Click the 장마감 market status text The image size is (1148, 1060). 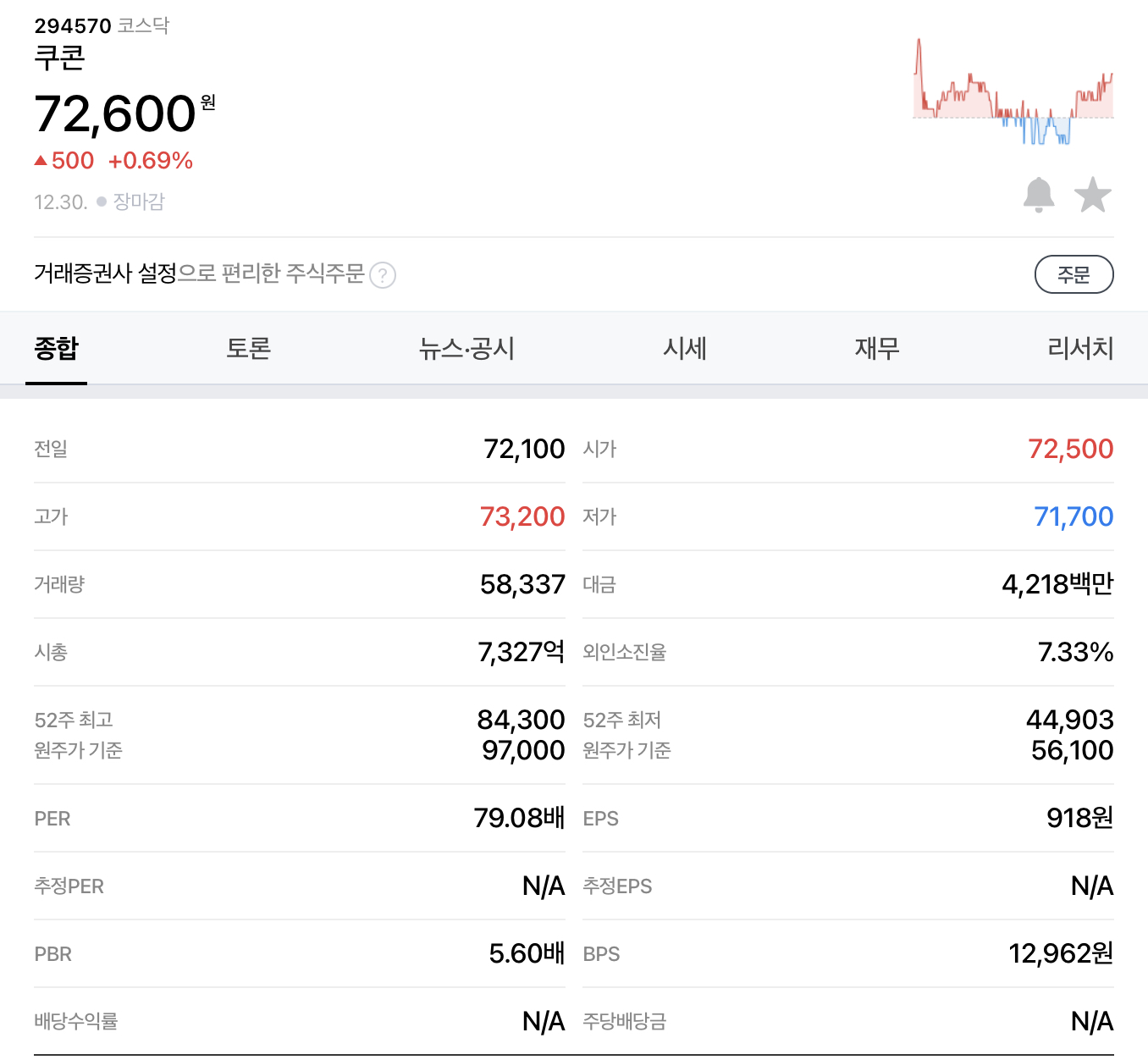(x=139, y=202)
